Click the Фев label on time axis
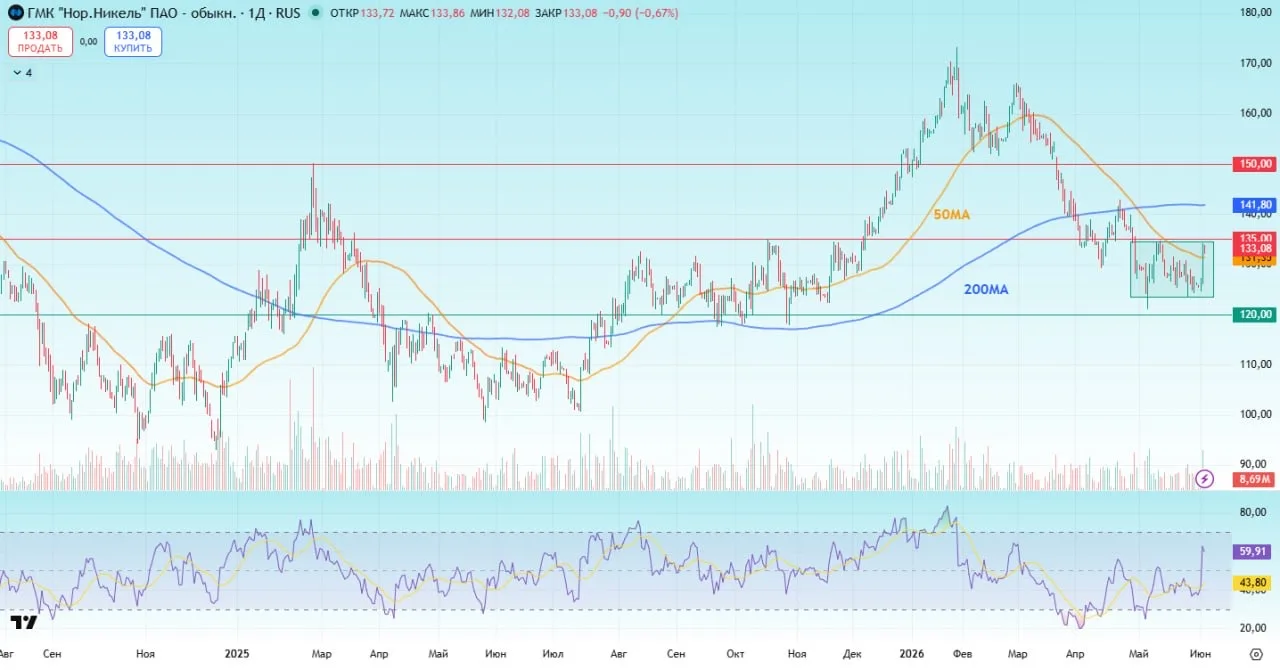 [x=962, y=653]
